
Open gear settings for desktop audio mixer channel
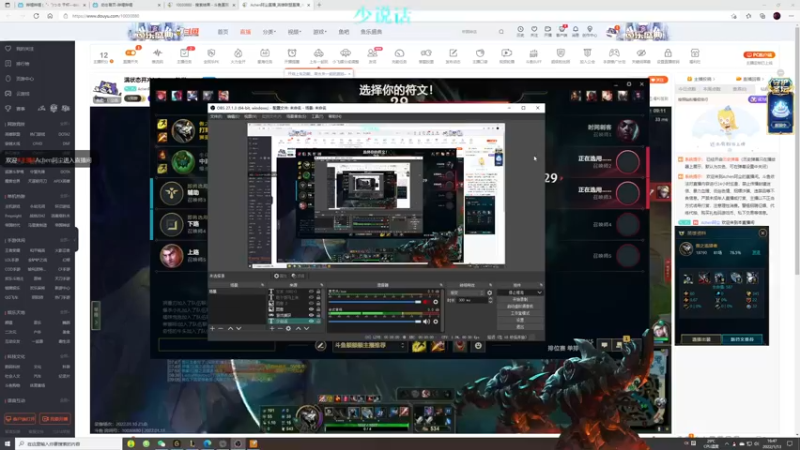tap(435, 321)
